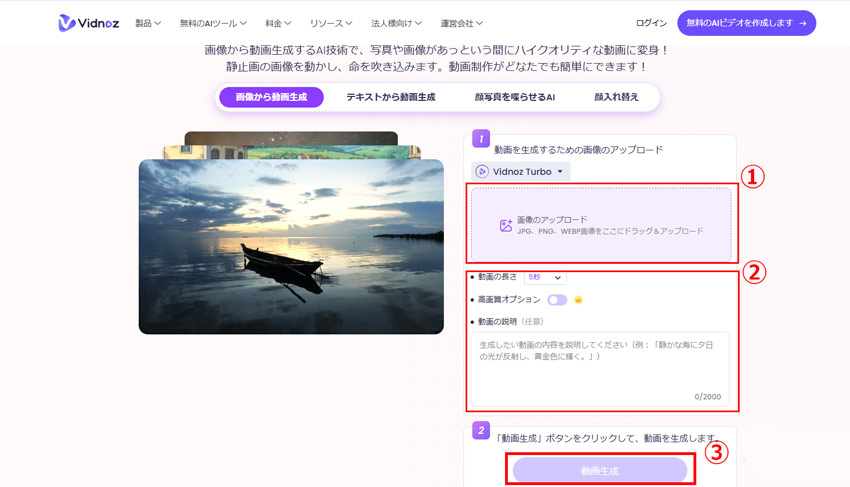Screen dimensions: 850x487
Task: Expand the 無料のAIツール menu
Action: pos(213,23)
